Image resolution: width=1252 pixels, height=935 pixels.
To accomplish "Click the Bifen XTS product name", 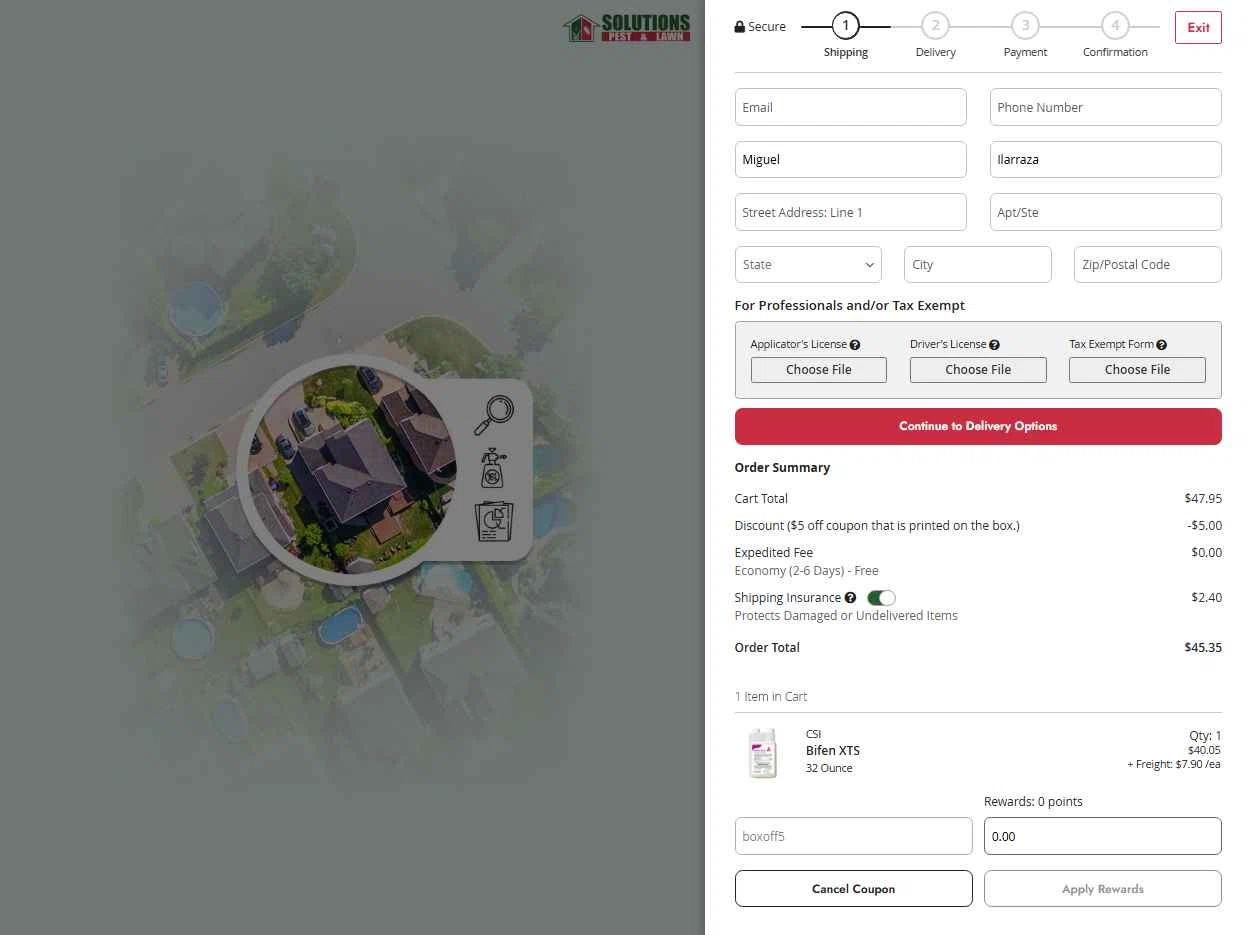I will pyautogui.click(x=833, y=751).
